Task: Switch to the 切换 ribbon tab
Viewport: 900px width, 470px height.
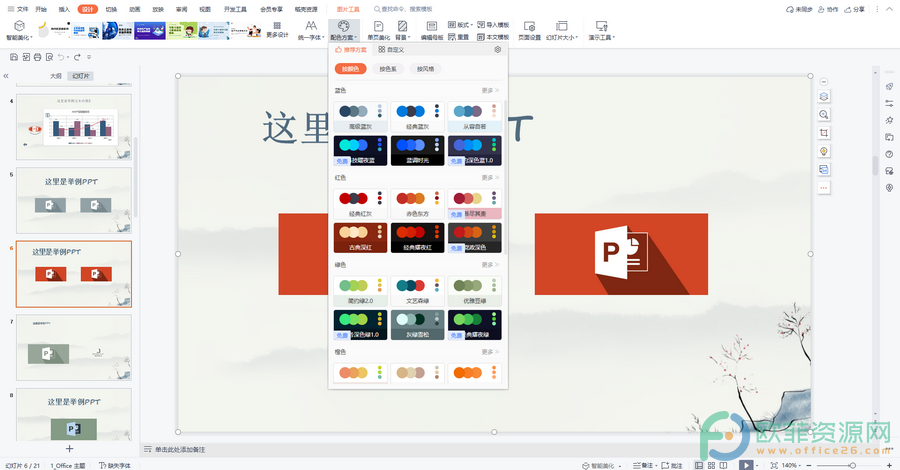Action: click(x=111, y=9)
